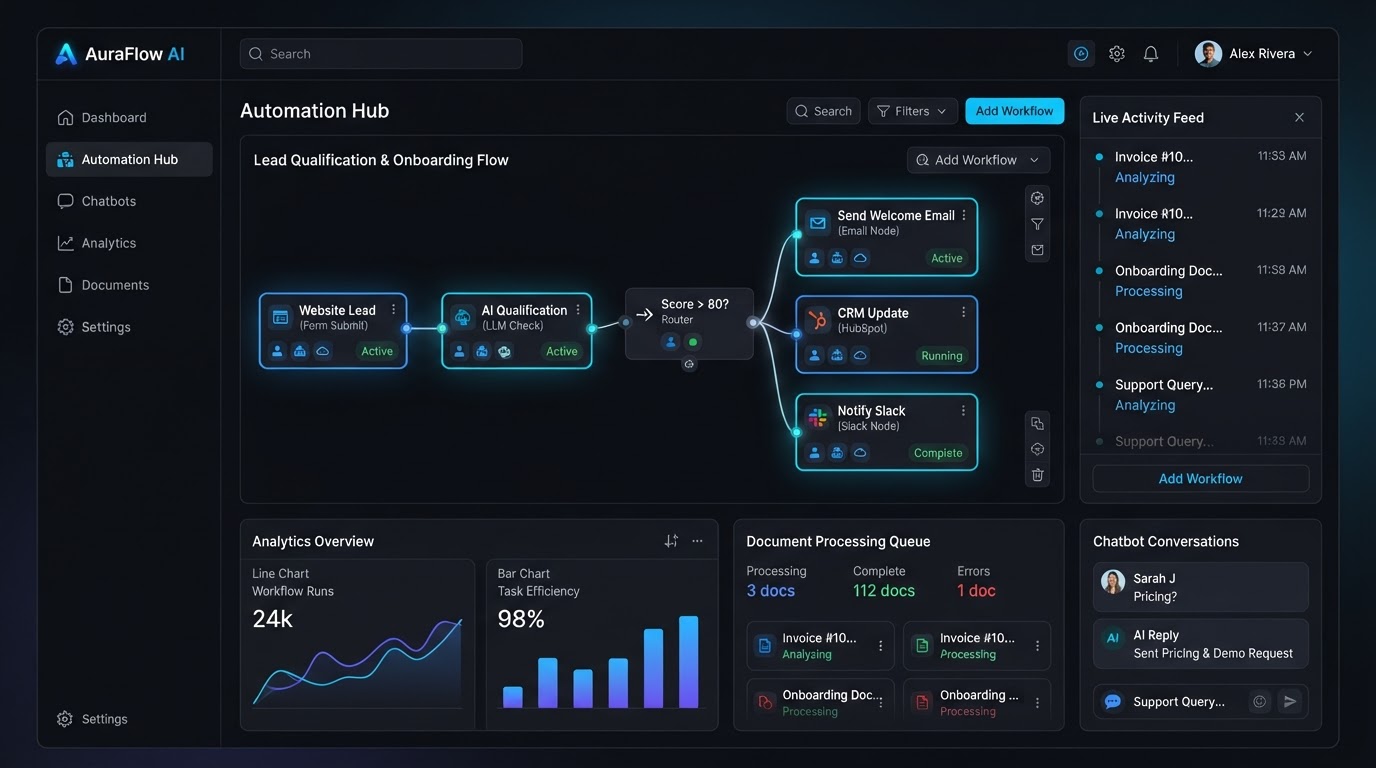1376x768 pixels.
Task: Open the Support Query entry at 11:36 PM
Action: pos(1200,395)
